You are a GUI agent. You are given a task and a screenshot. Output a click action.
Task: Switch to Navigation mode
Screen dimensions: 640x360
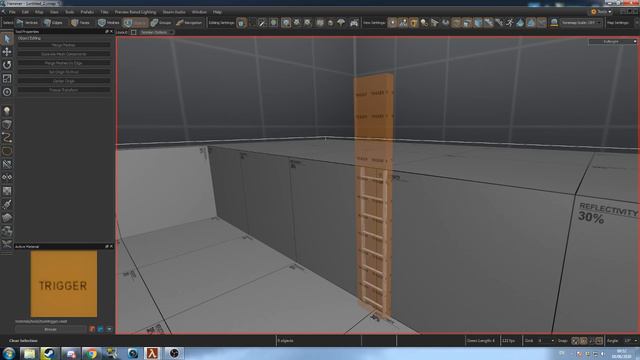(x=189, y=23)
